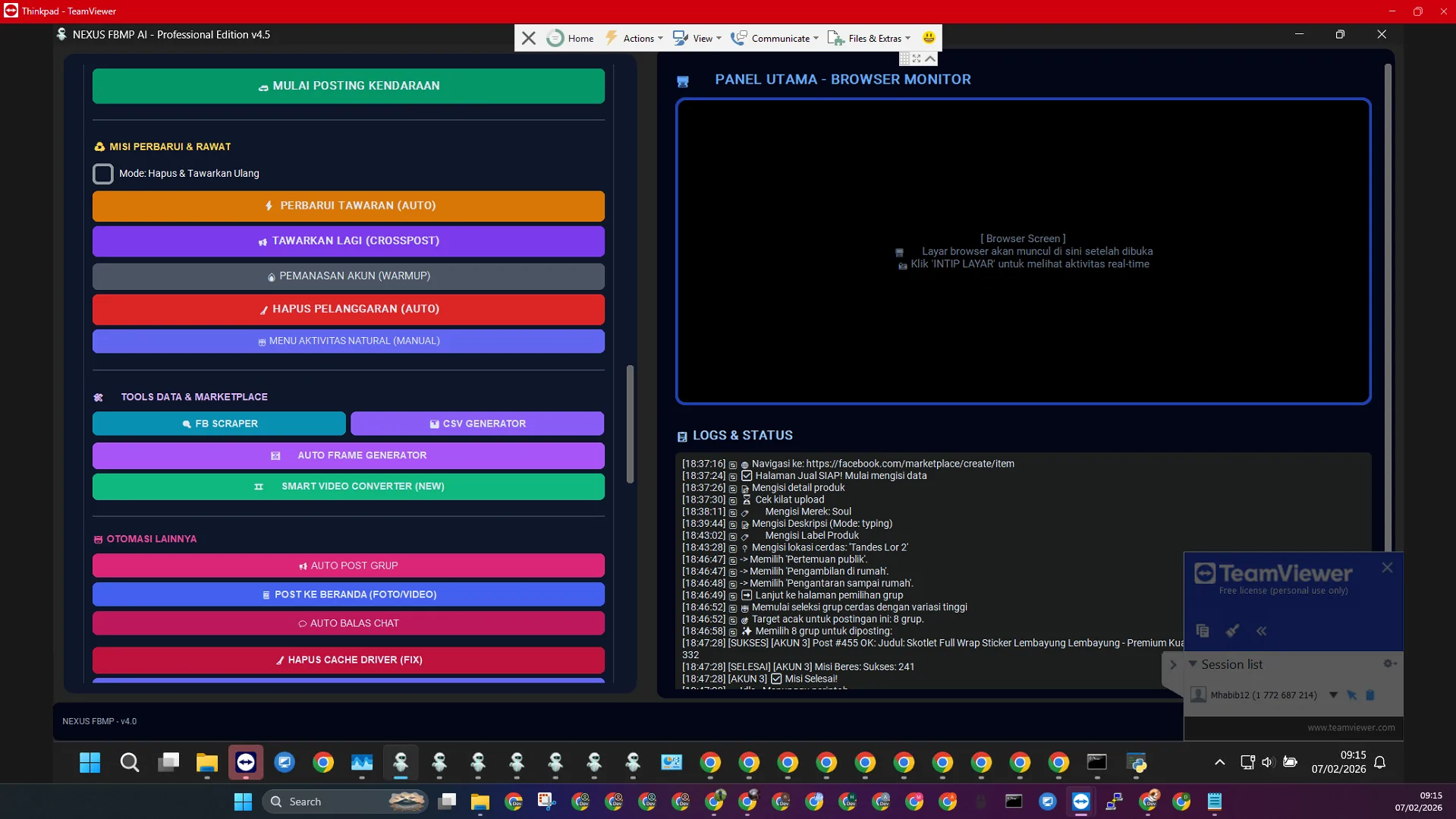Open the gear settings icon in Session list

pyautogui.click(x=1389, y=664)
